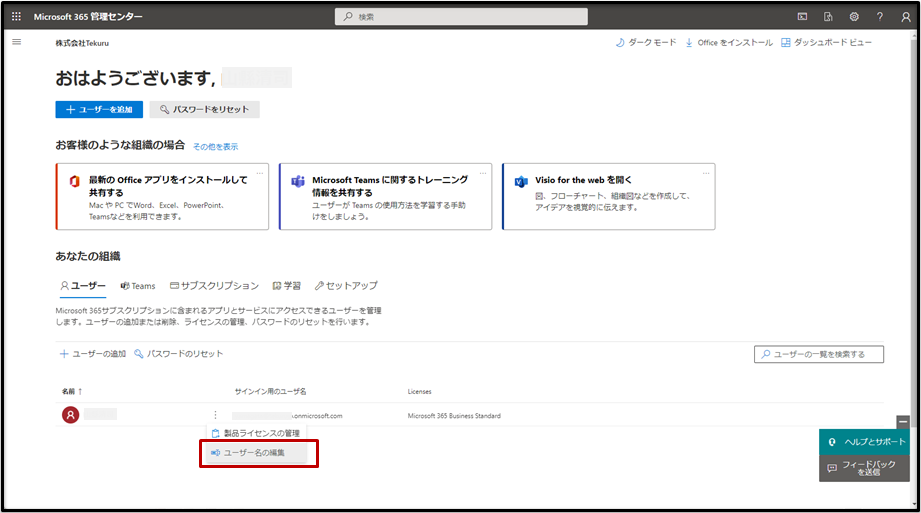Image resolution: width=921 pixels, height=513 pixels.
Task: Click the Microsoft 365 Business Standard license text
Action: [x=454, y=415]
